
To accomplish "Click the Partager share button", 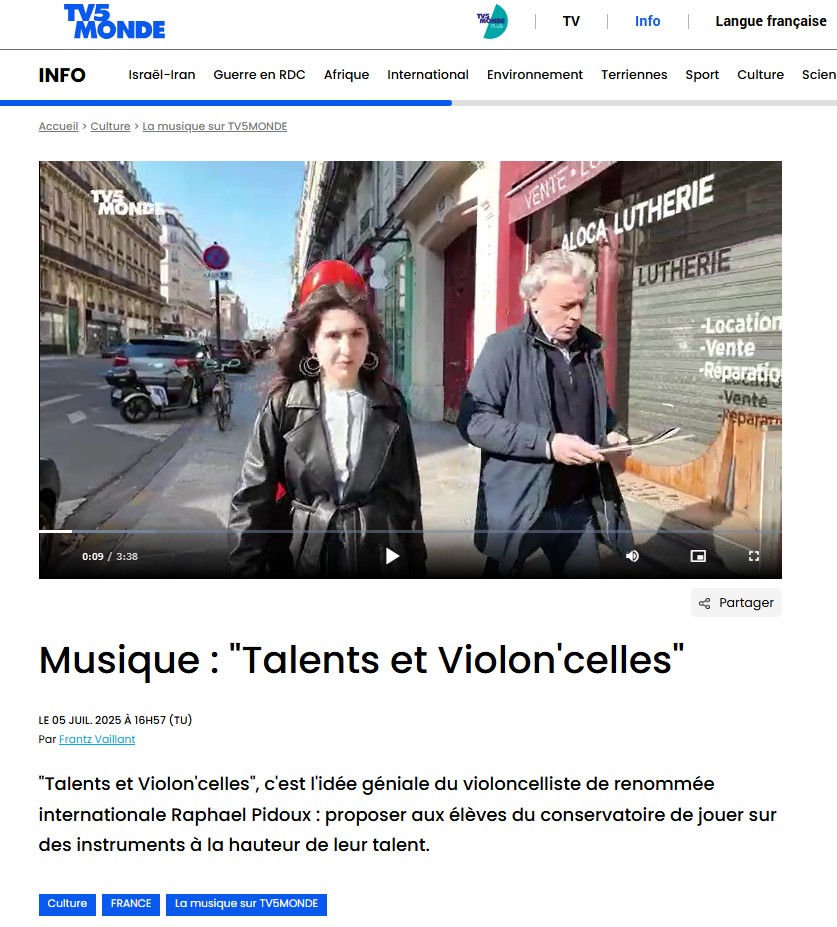I will click(x=736, y=602).
